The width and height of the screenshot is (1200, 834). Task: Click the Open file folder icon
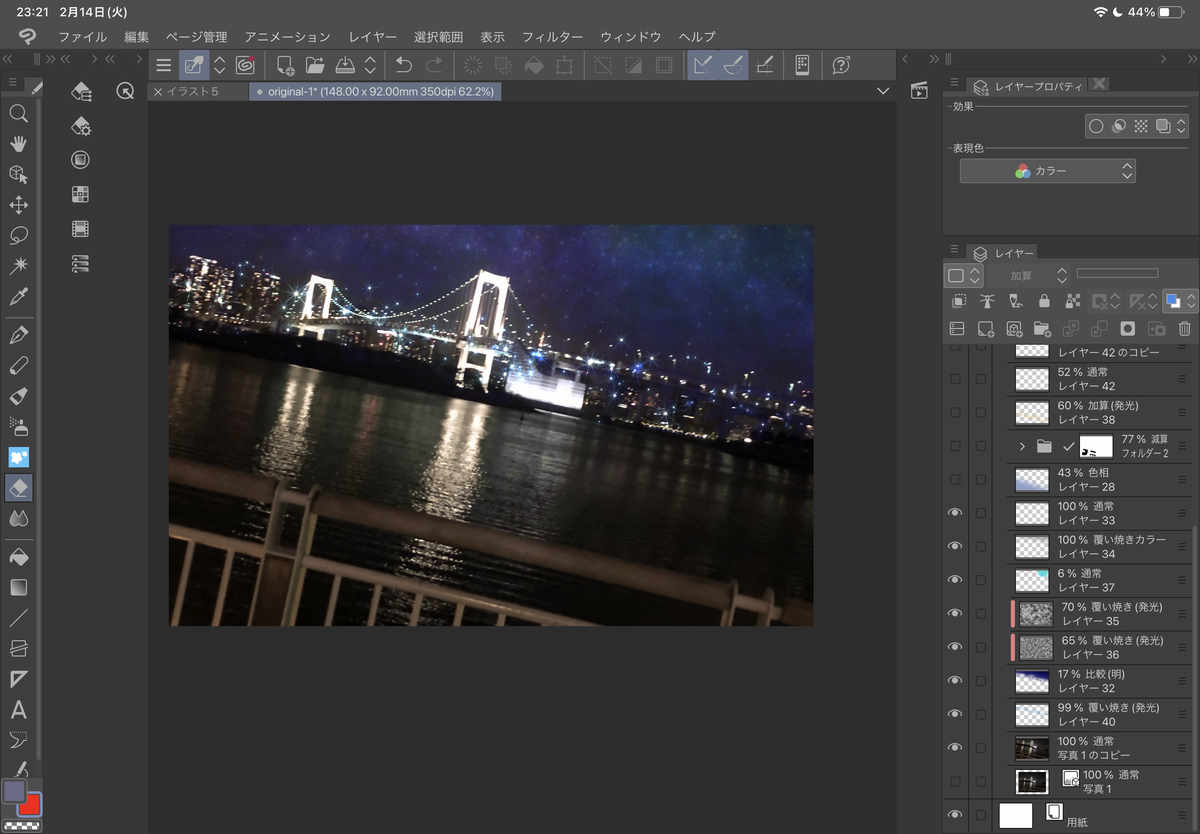click(315, 65)
